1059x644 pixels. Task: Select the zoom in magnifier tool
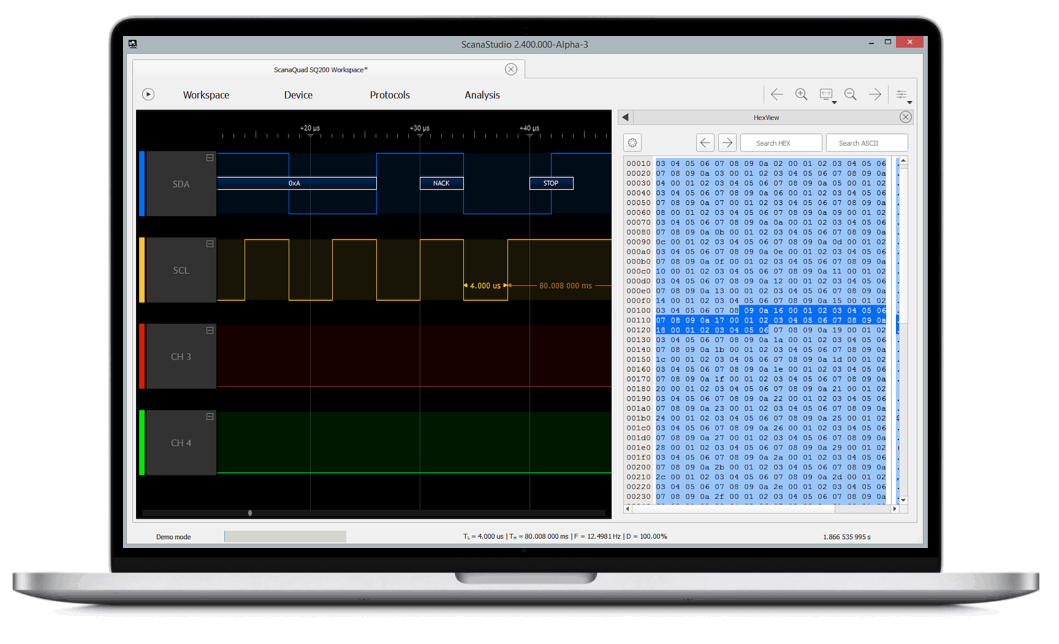pyautogui.click(x=801, y=94)
